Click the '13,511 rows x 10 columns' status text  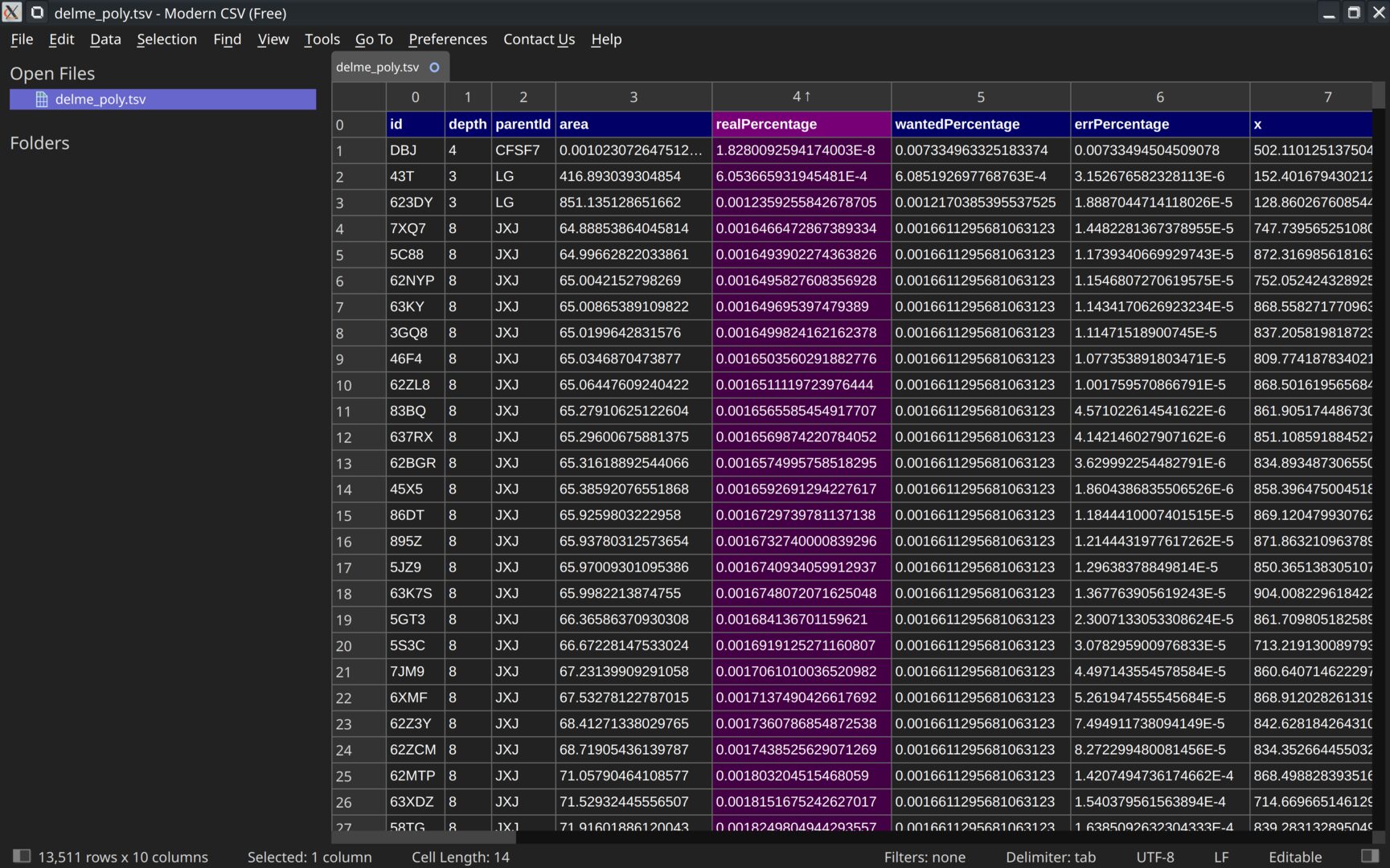(x=123, y=858)
